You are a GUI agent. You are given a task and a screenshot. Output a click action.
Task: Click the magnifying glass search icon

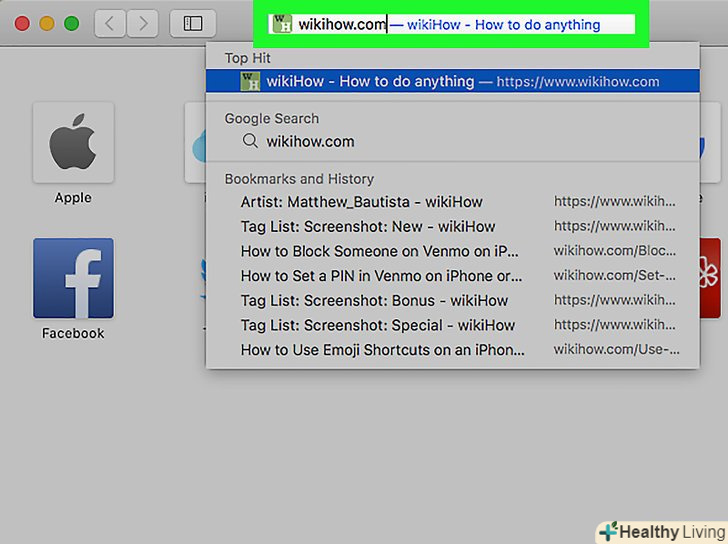pos(250,141)
